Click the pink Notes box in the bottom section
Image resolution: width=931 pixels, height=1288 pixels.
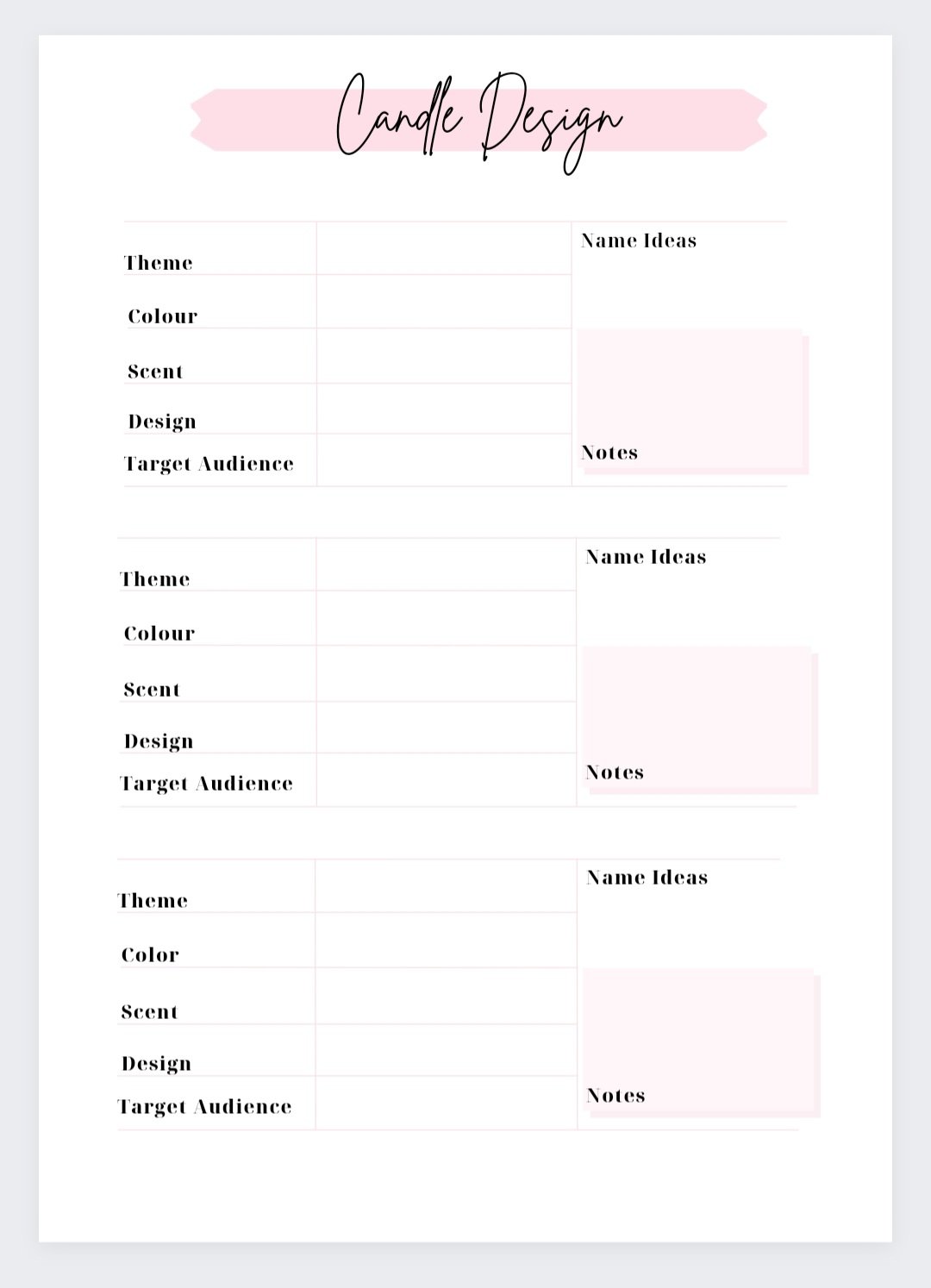click(x=699, y=1041)
